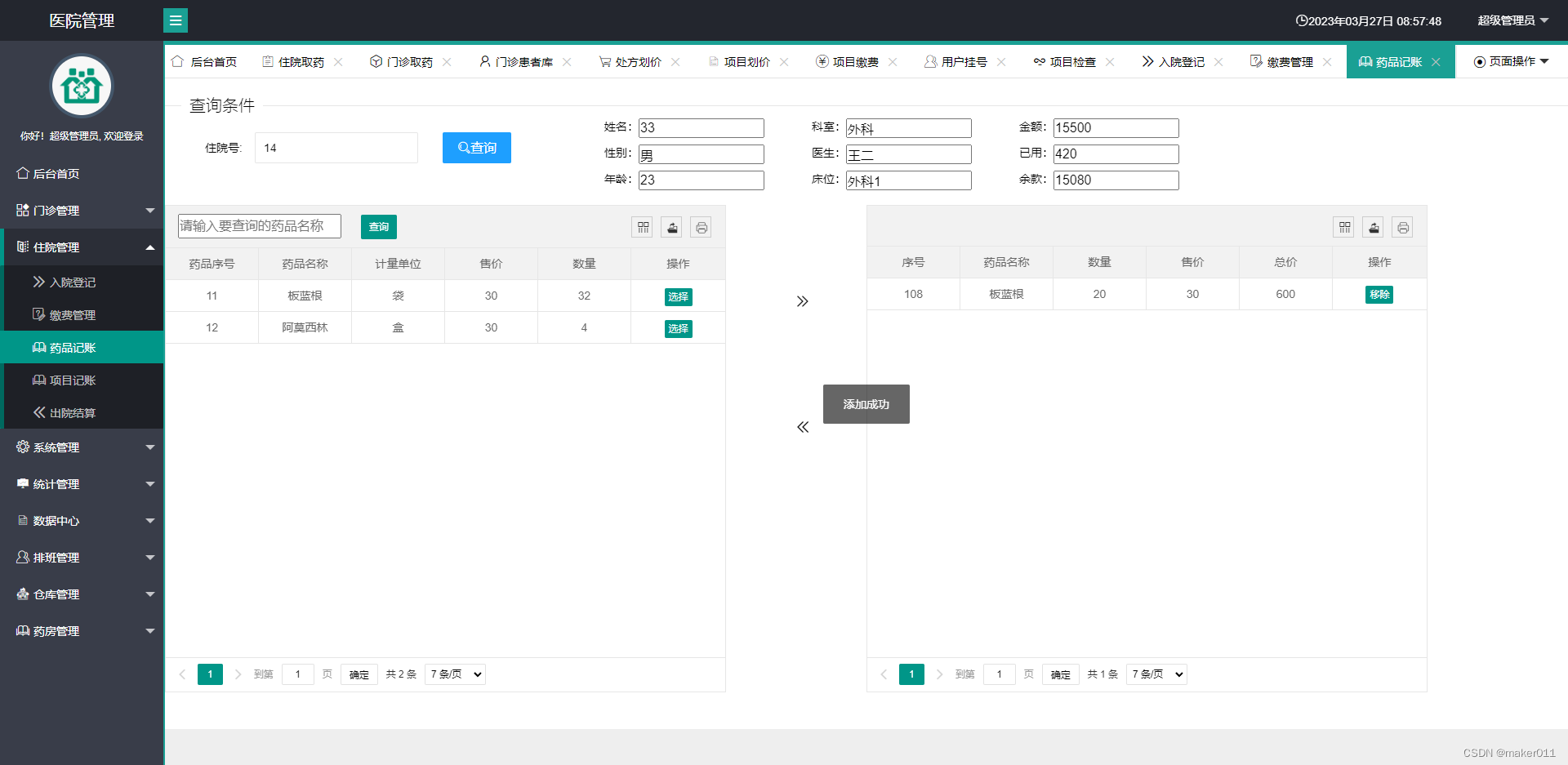Export right selected-drugs table
The image size is (1568, 765).
coord(1374,227)
